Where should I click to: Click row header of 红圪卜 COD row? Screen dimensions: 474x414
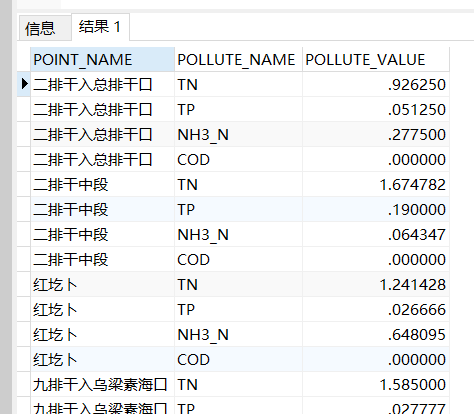[x=24, y=360]
